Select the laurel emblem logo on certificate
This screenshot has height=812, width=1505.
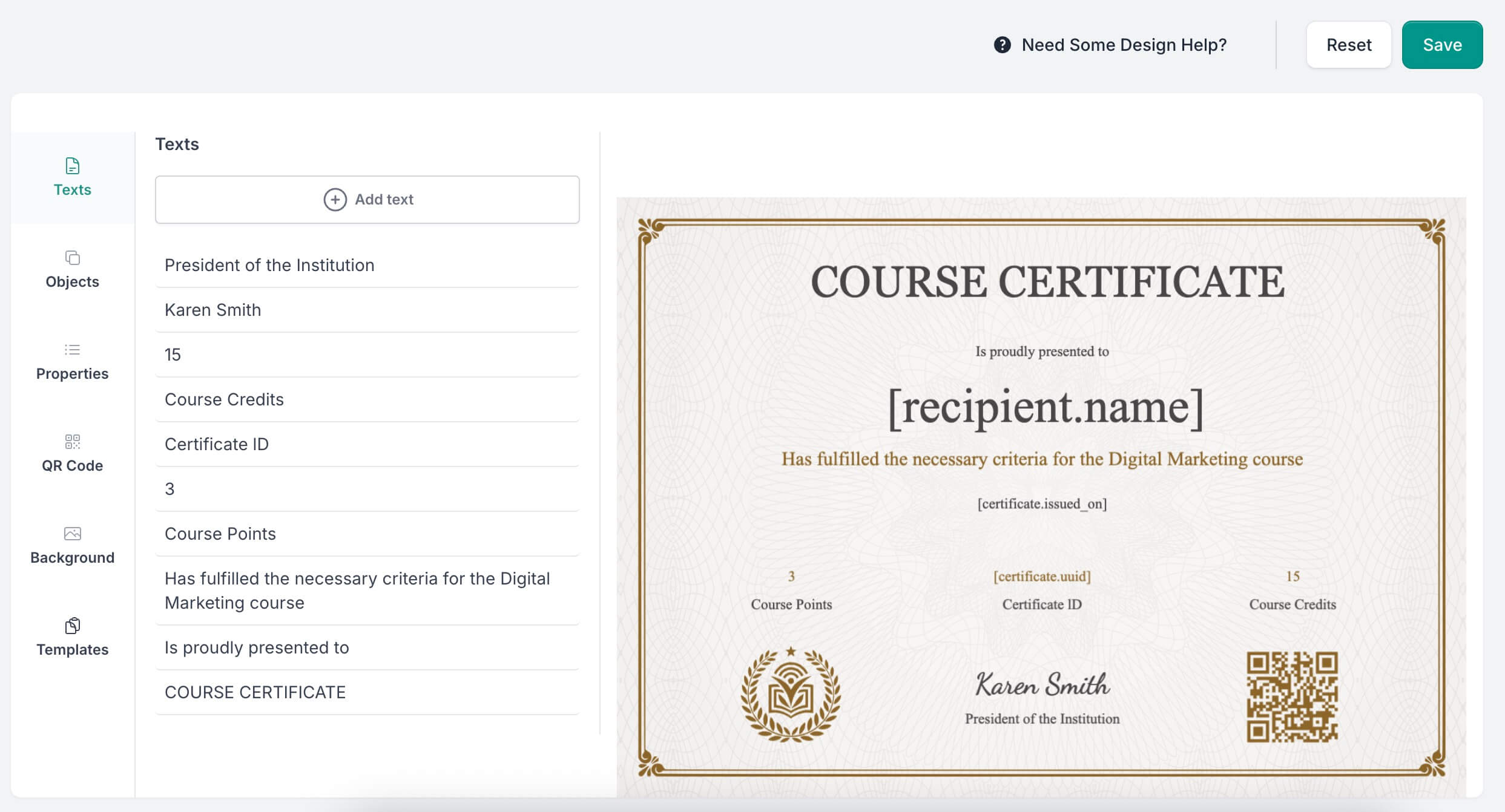coord(791,694)
